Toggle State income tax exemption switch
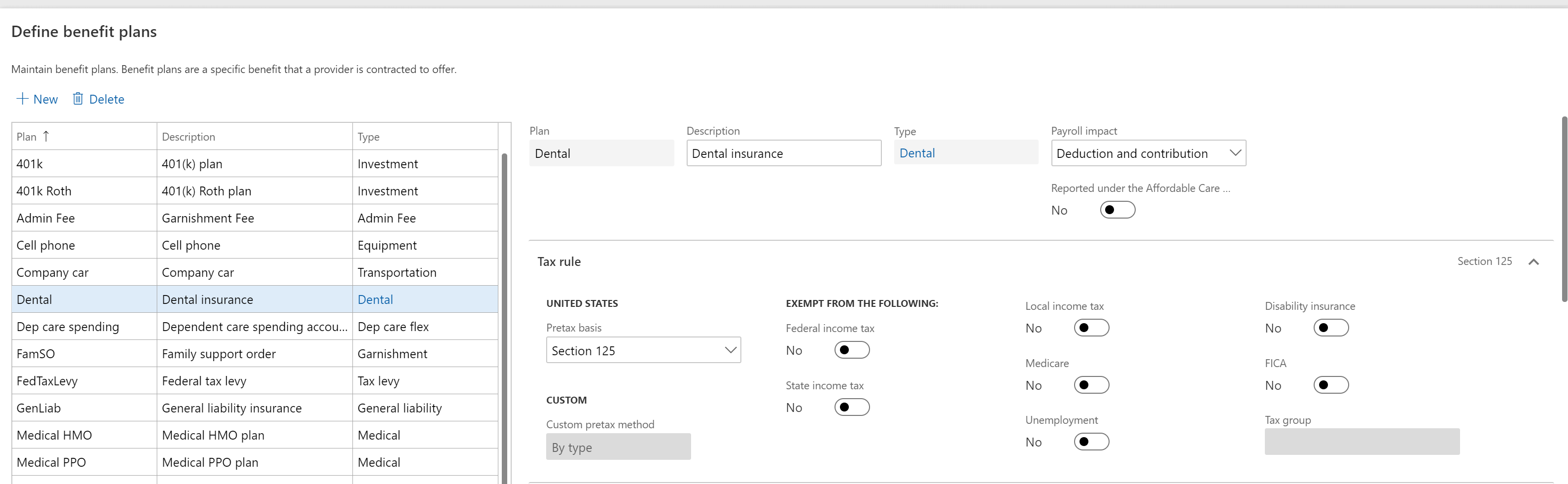The height and width of the screenshot is (484, 1568). [x=852, y=407]
